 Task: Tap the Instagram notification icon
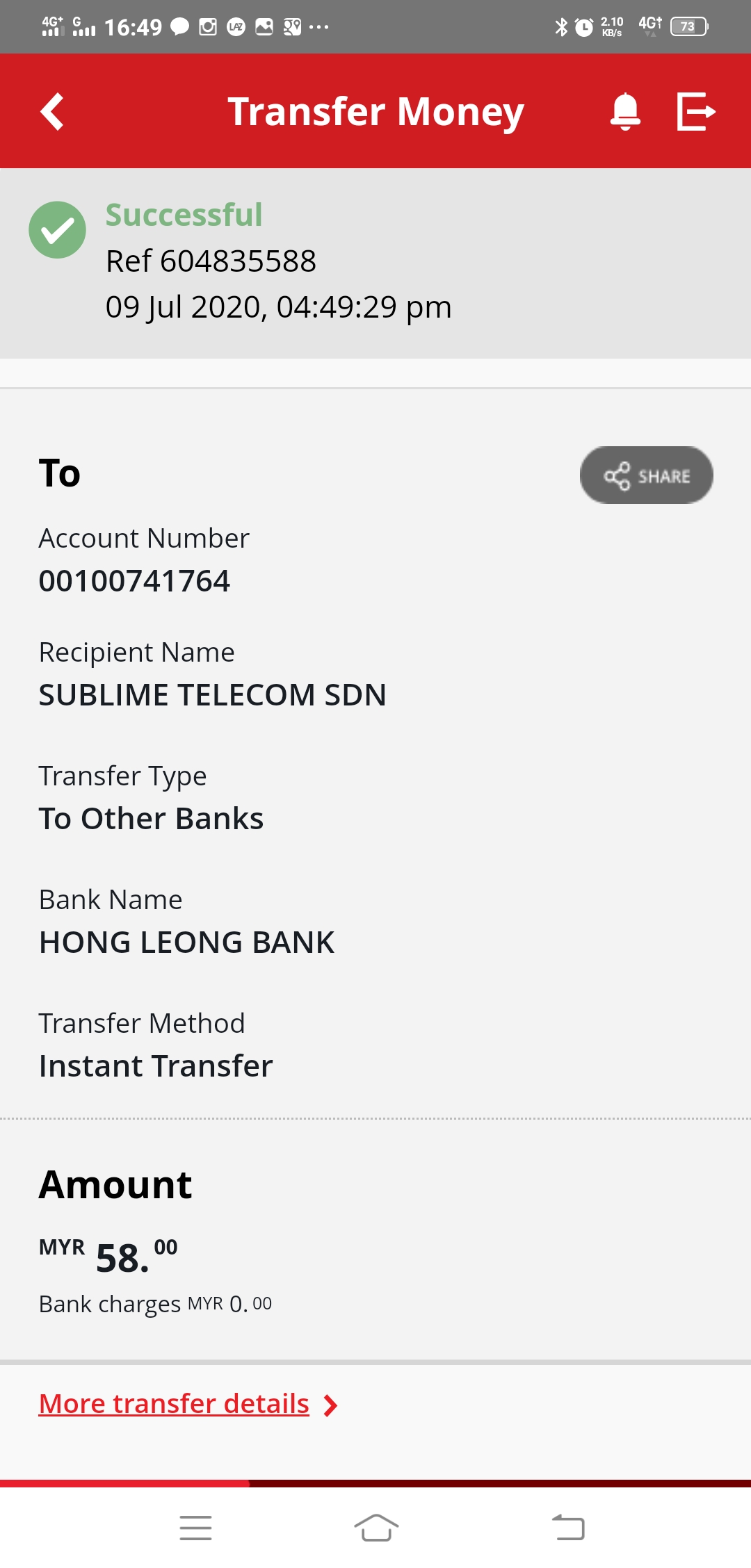(x=208, y=27)
